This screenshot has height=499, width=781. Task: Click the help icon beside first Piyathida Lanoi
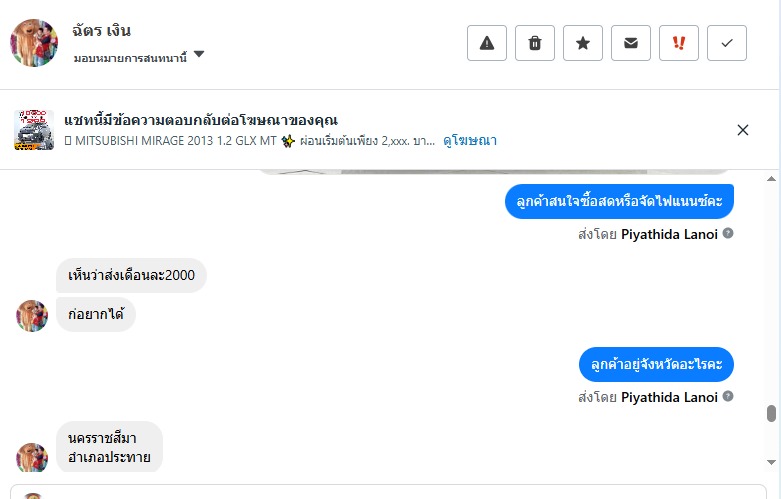click(x=728, y=233)
